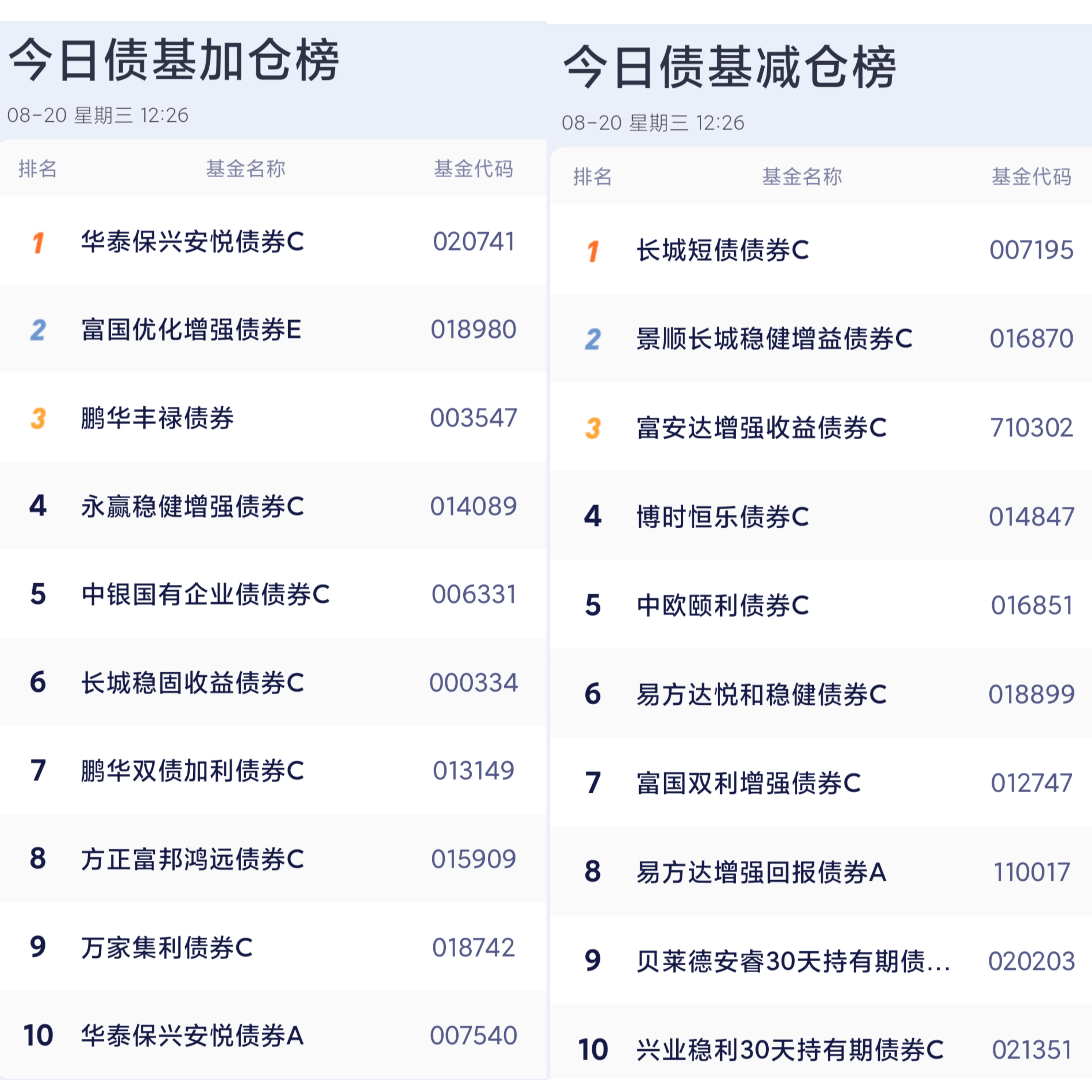Image resolution: width=1092 pixels, height=1092 pixels.
Task: Click the yellow rank 3 badge for 富安达增强收益债券C
Action: click(x=593, y=428)
